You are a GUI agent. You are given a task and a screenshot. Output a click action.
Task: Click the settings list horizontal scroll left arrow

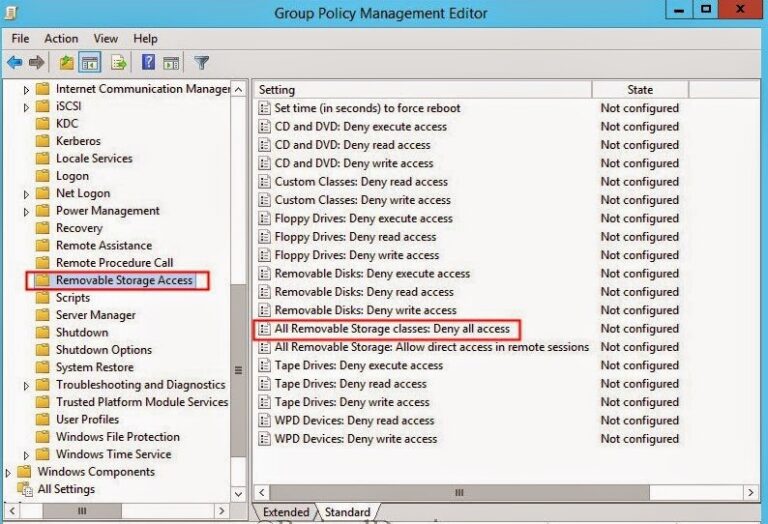coord(262,493)
